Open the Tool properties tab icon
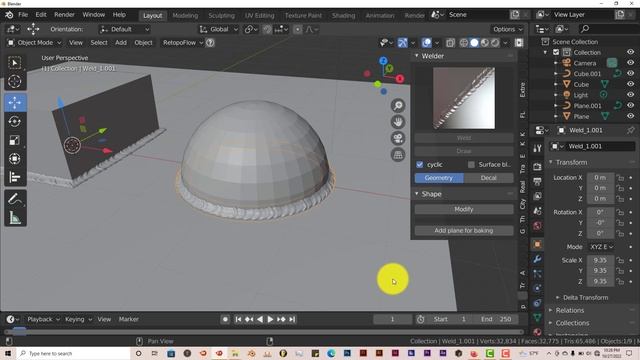The image size is (640, 360). 537,149
